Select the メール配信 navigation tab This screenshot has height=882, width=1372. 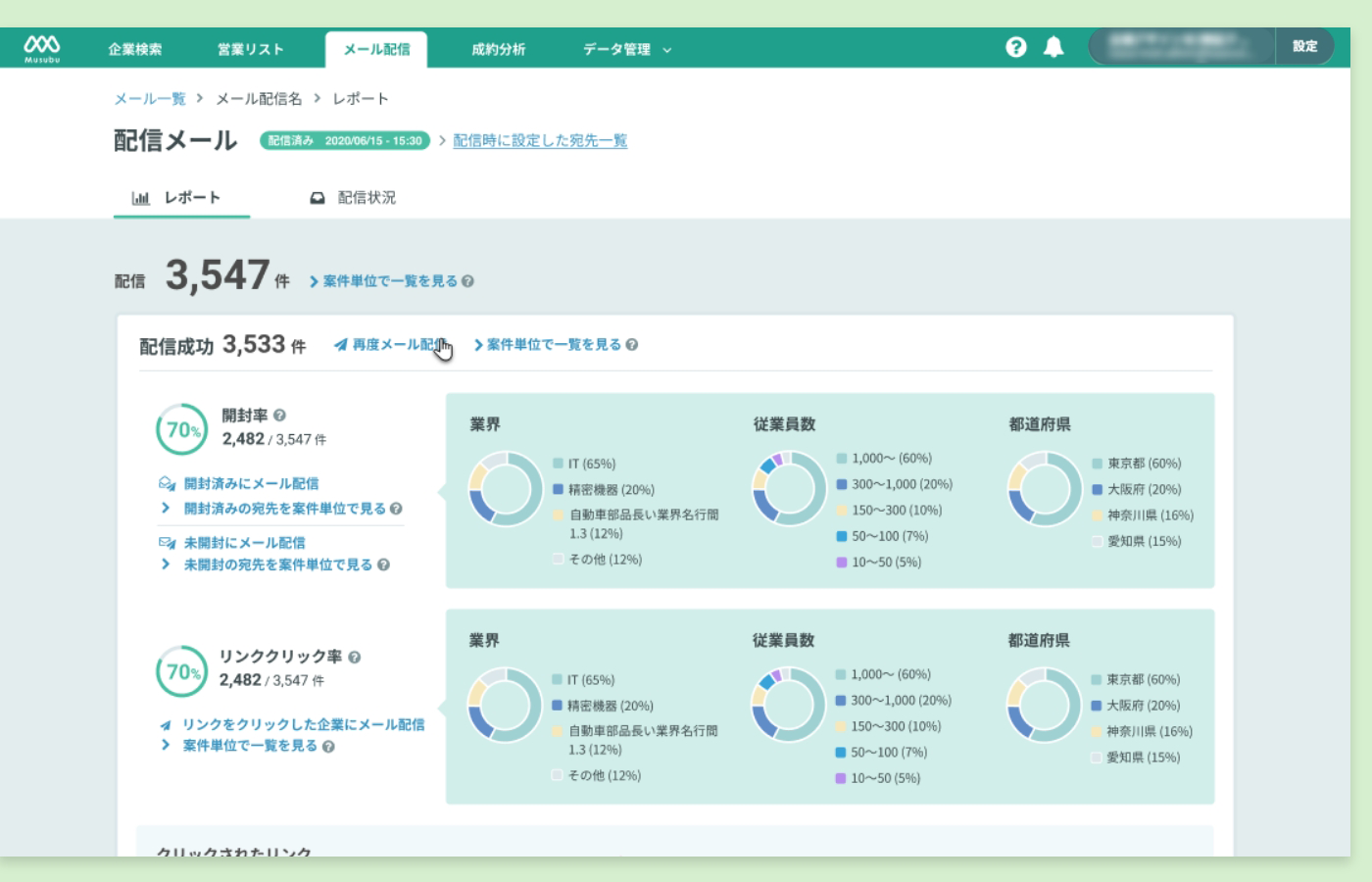(x=376, y=49)
